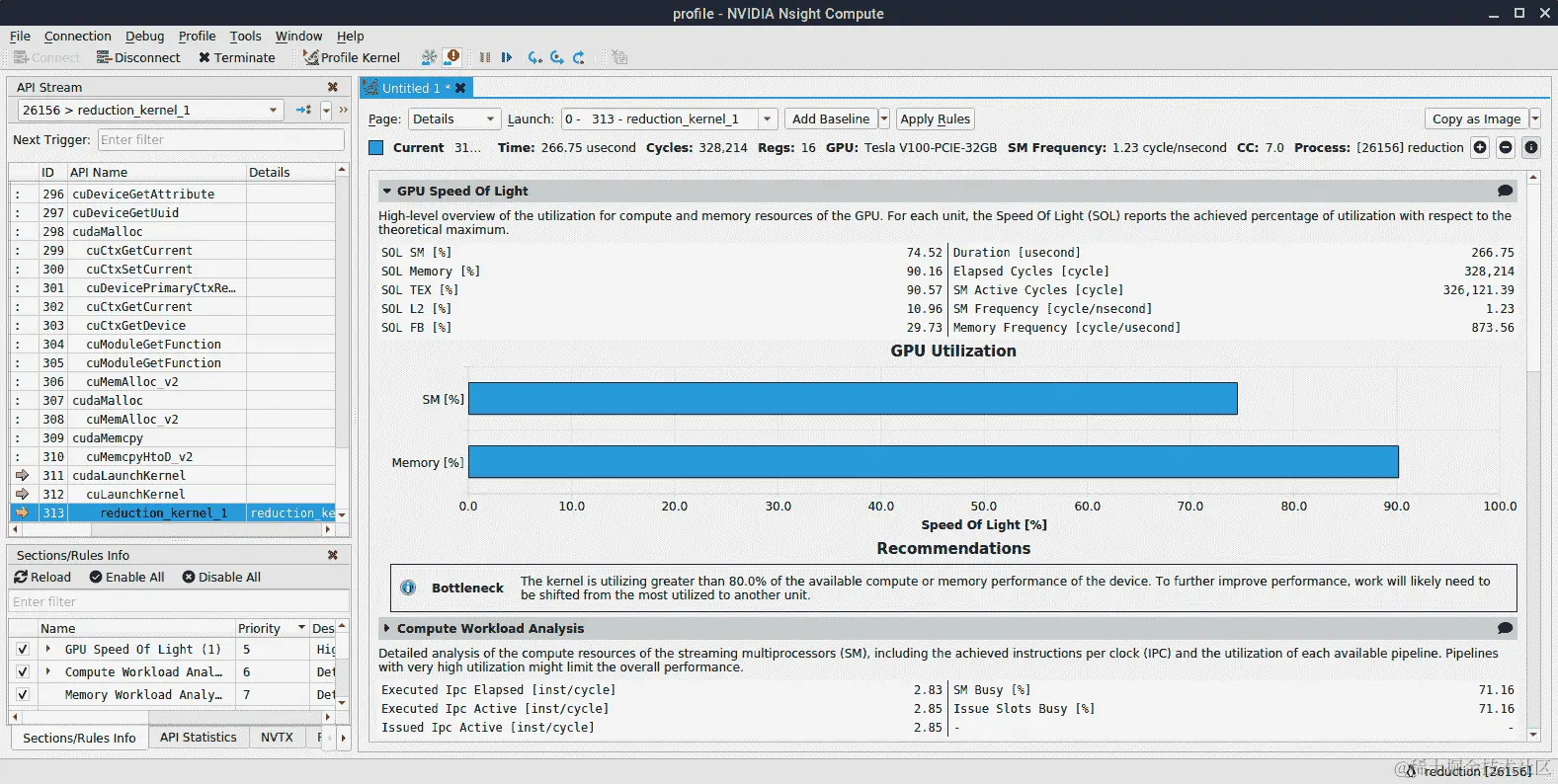Screen dimensions: 1558x784
Task: Click the greyed Connect button
Action: coord(46,57)
